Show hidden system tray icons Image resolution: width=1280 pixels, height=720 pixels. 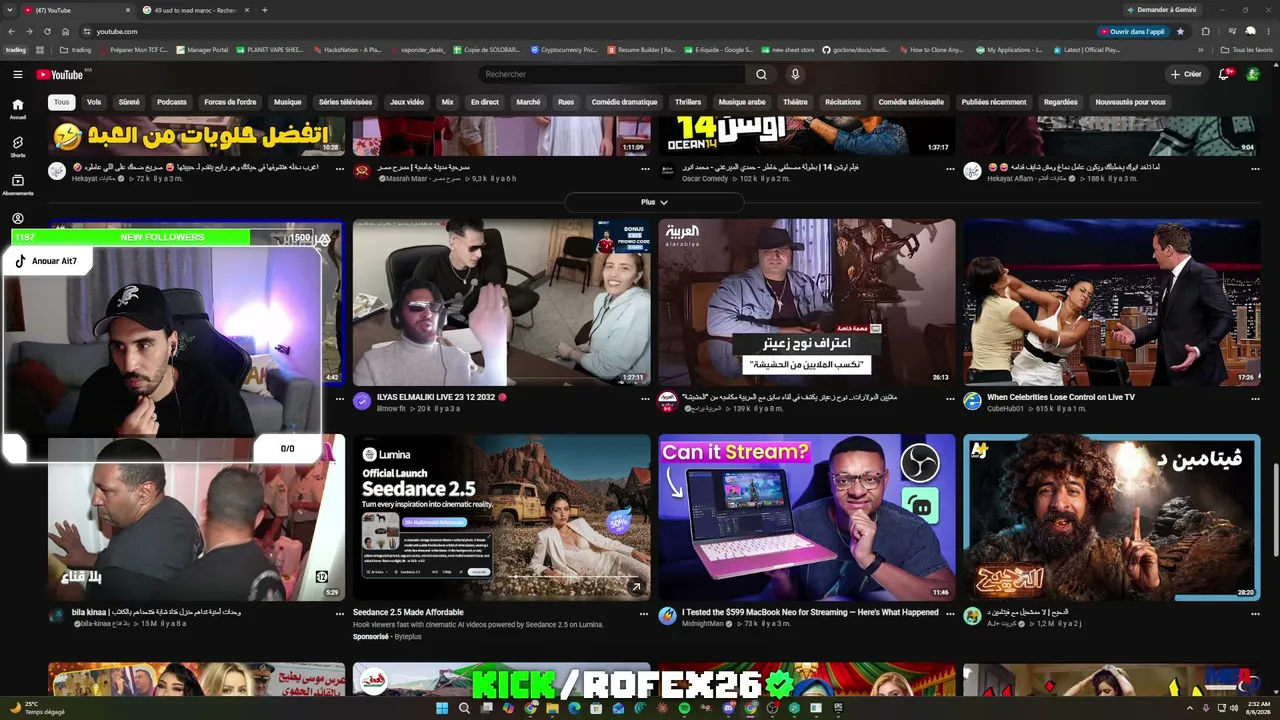click(1189, 708)
